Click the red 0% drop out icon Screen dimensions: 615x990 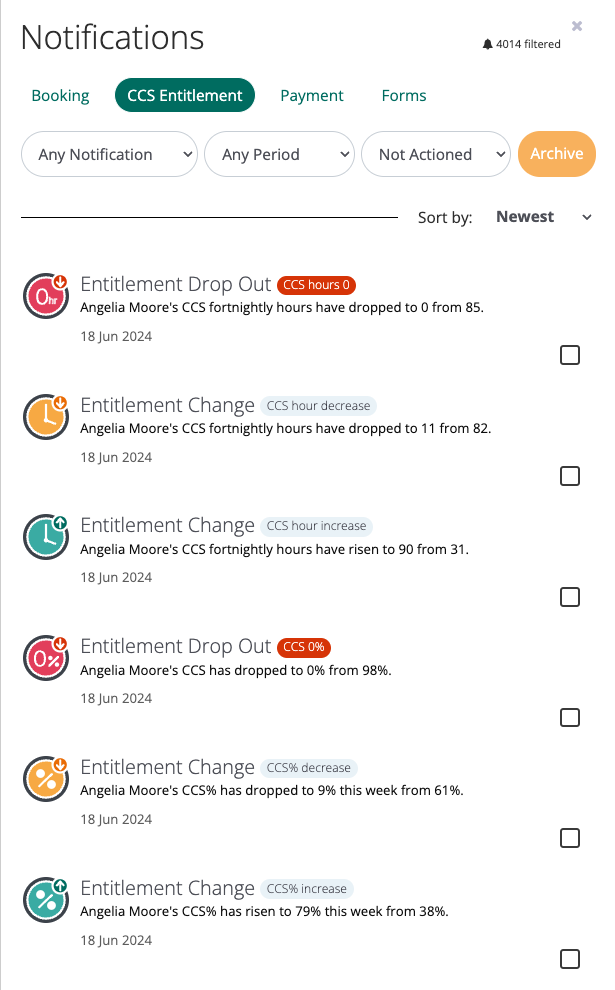click(45, 658)
